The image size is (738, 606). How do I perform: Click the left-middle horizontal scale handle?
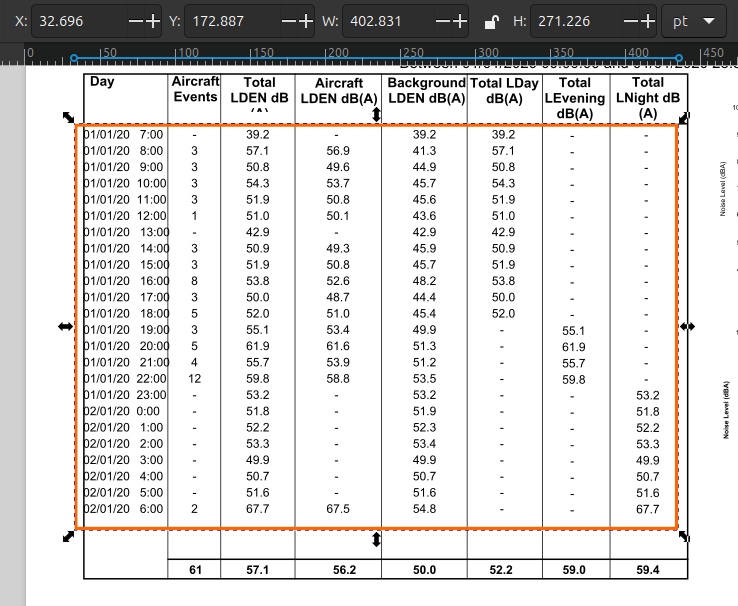point(66,327)
